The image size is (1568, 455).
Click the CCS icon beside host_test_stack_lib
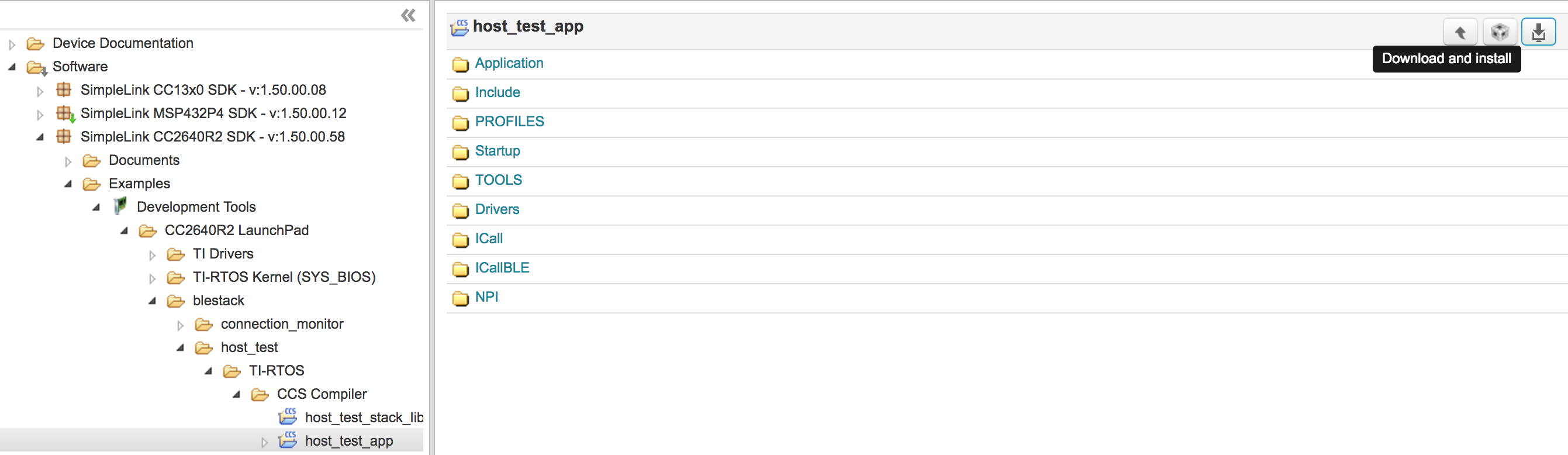click(x=288, y=417)
